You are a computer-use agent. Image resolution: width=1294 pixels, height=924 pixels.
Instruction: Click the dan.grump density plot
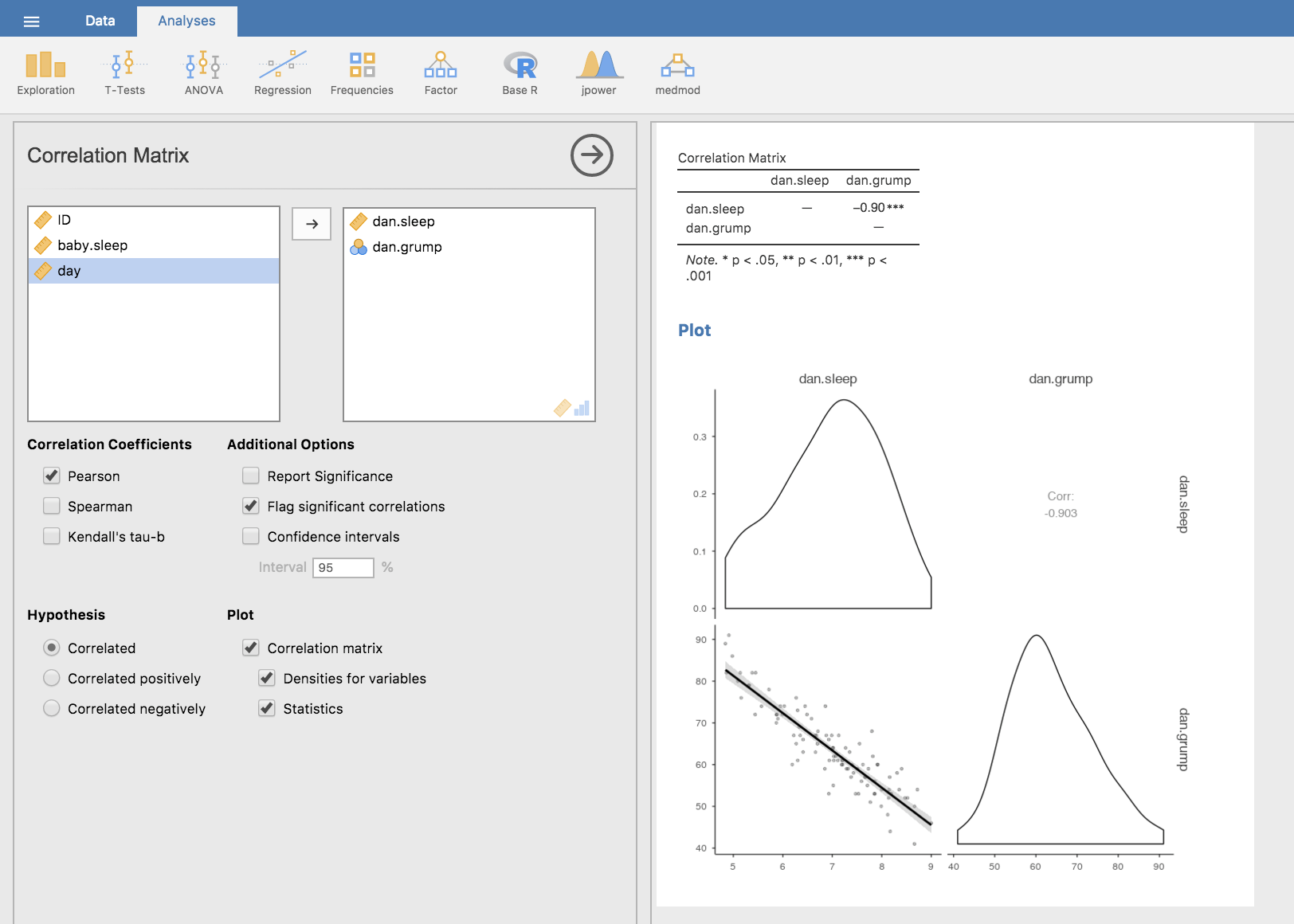click(x=1061, y=739)
